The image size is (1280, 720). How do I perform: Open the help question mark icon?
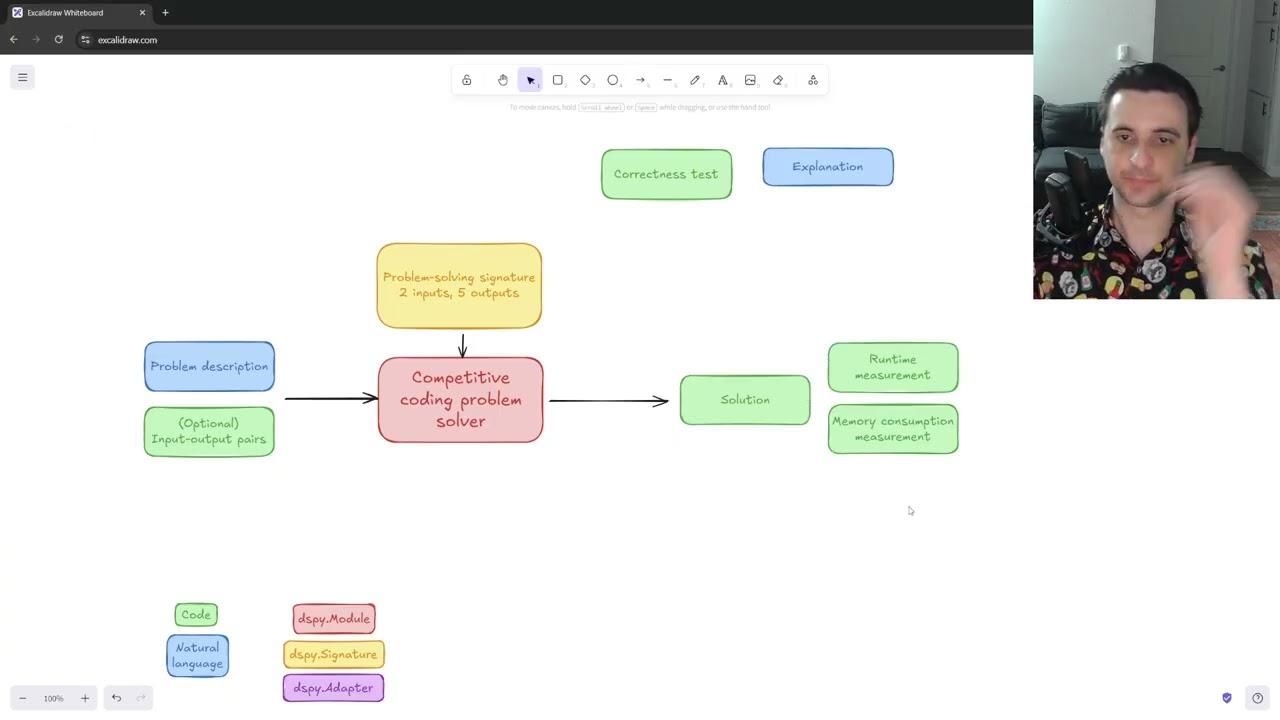[x=1257, y=698]
